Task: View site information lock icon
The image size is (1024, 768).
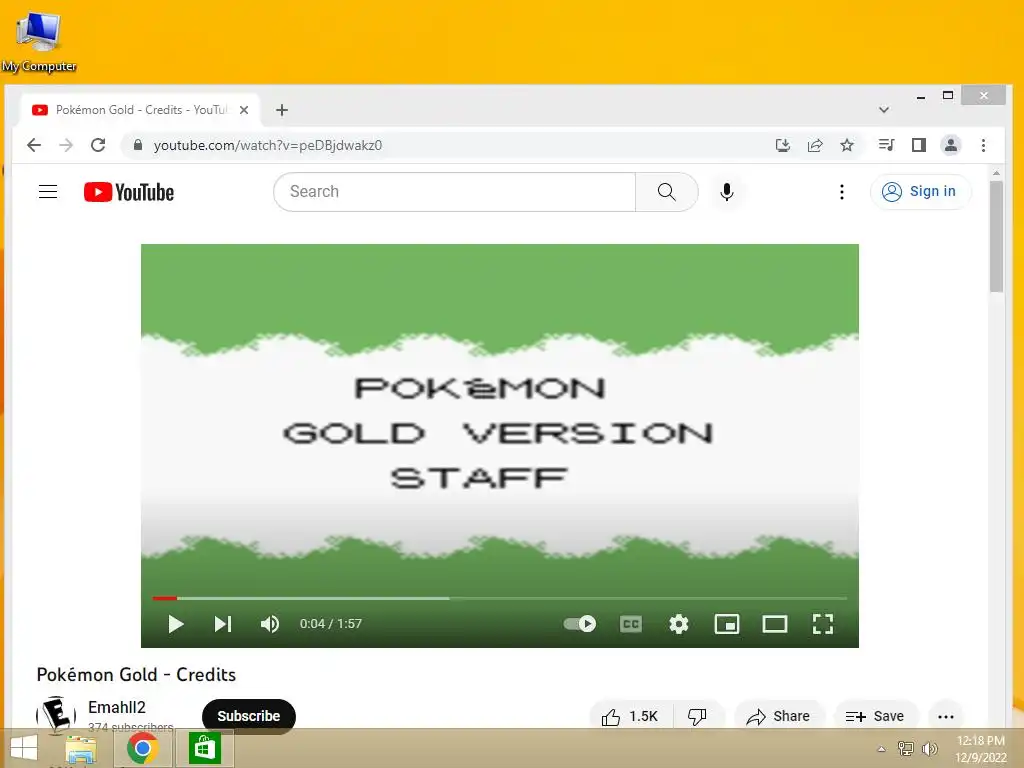Action: 138,145
